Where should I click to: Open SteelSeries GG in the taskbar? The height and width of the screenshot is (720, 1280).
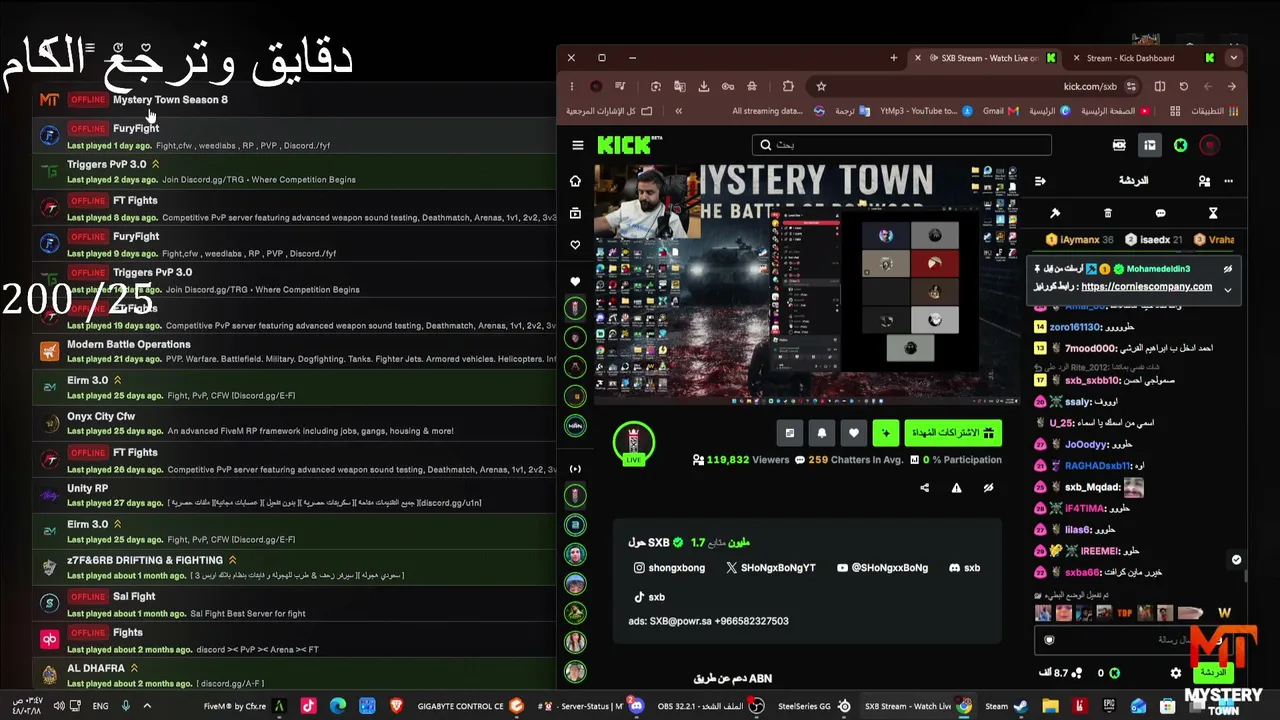(x=814, y=706)
